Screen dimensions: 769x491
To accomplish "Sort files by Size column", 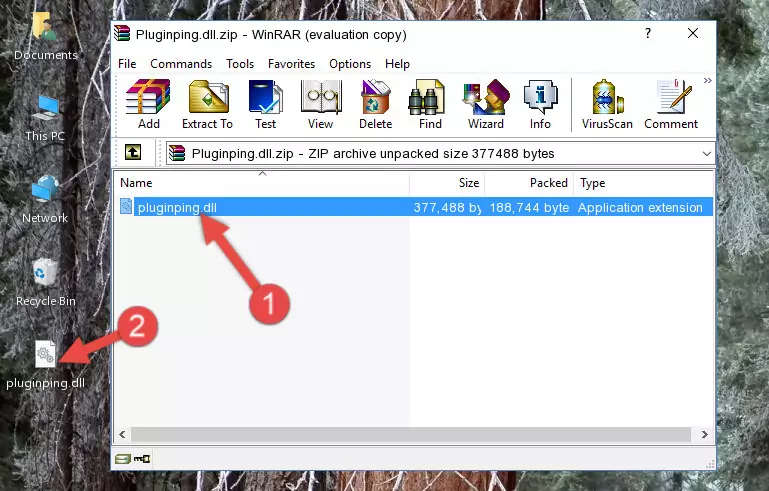I will [x=447, y=183].
